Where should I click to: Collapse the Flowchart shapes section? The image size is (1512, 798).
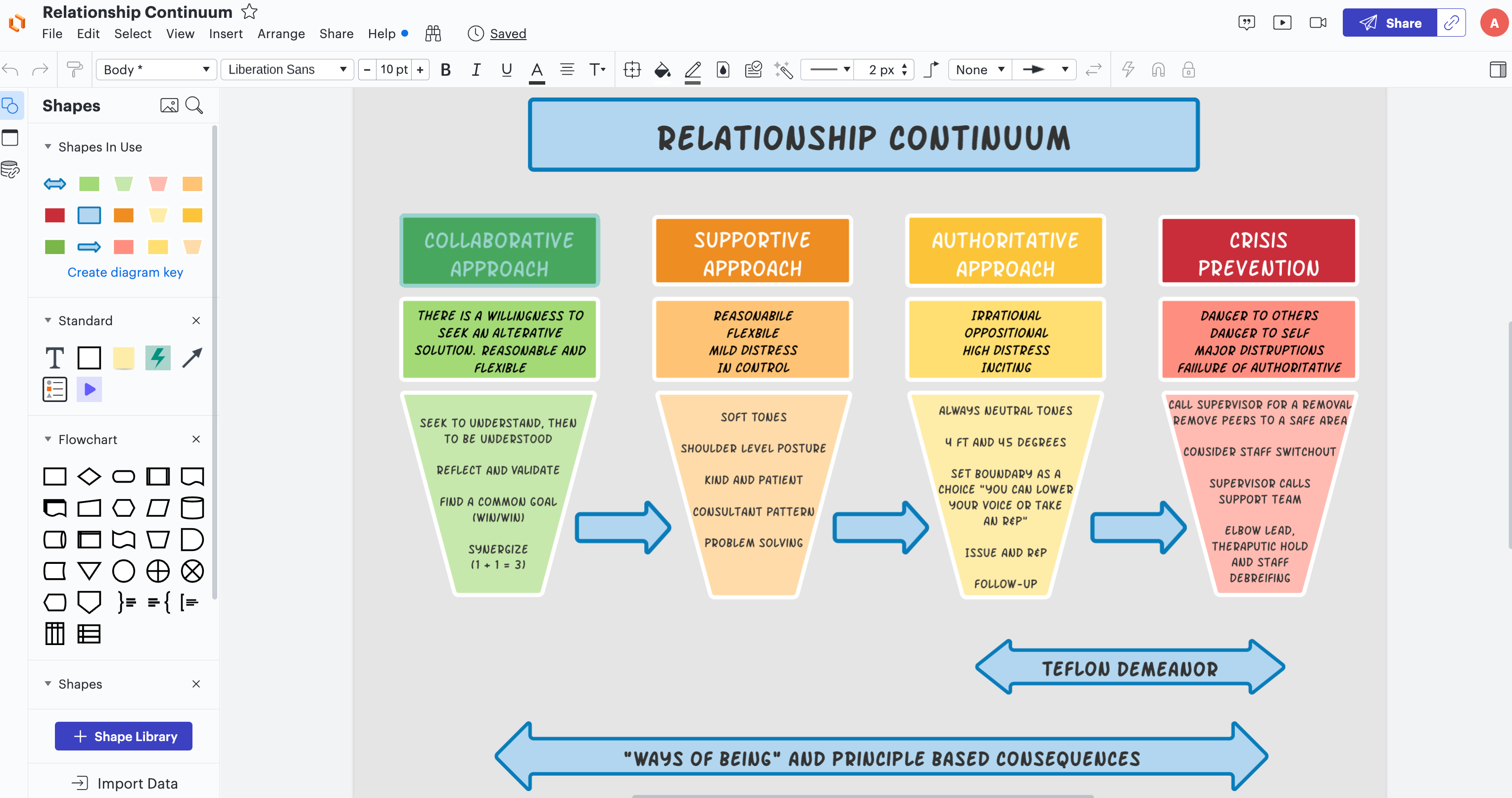pos(48,439)
